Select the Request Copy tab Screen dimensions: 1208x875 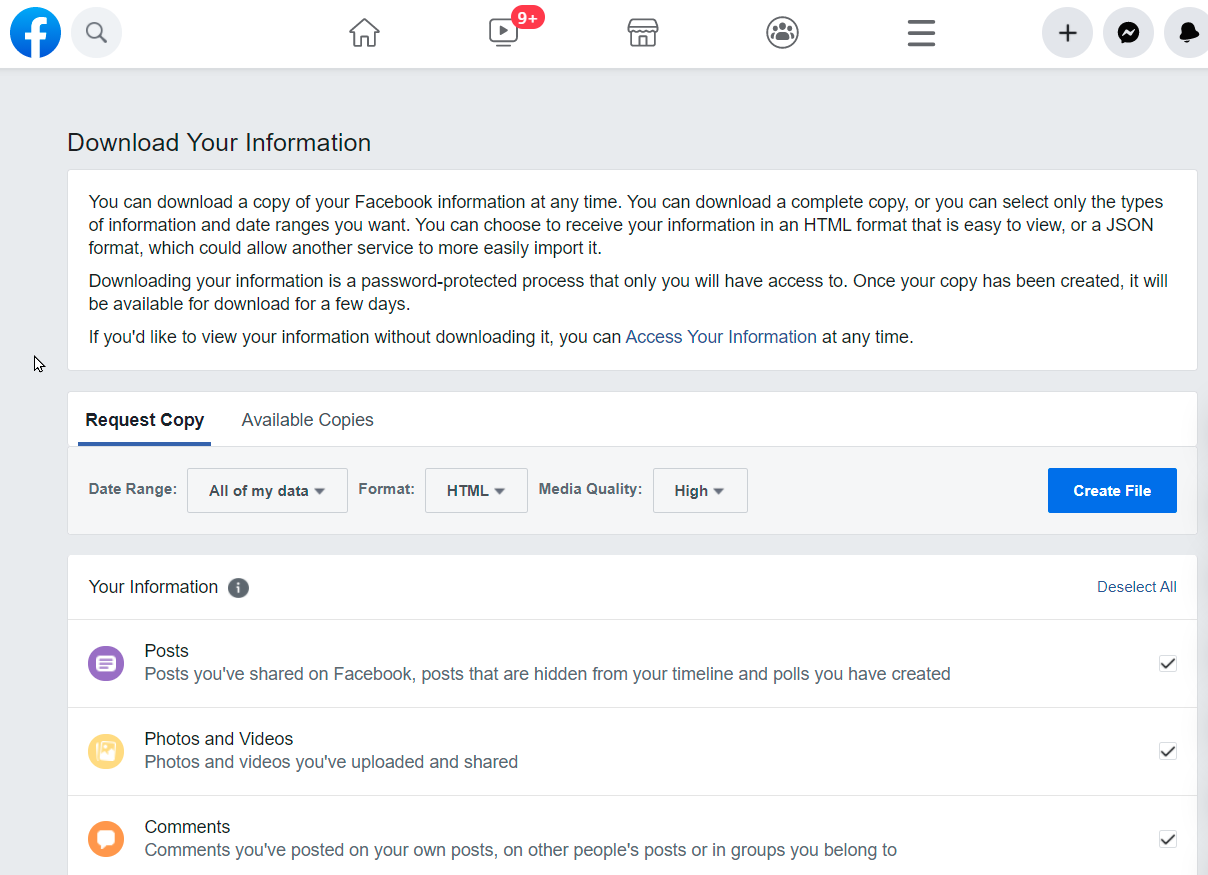(145, 420)
